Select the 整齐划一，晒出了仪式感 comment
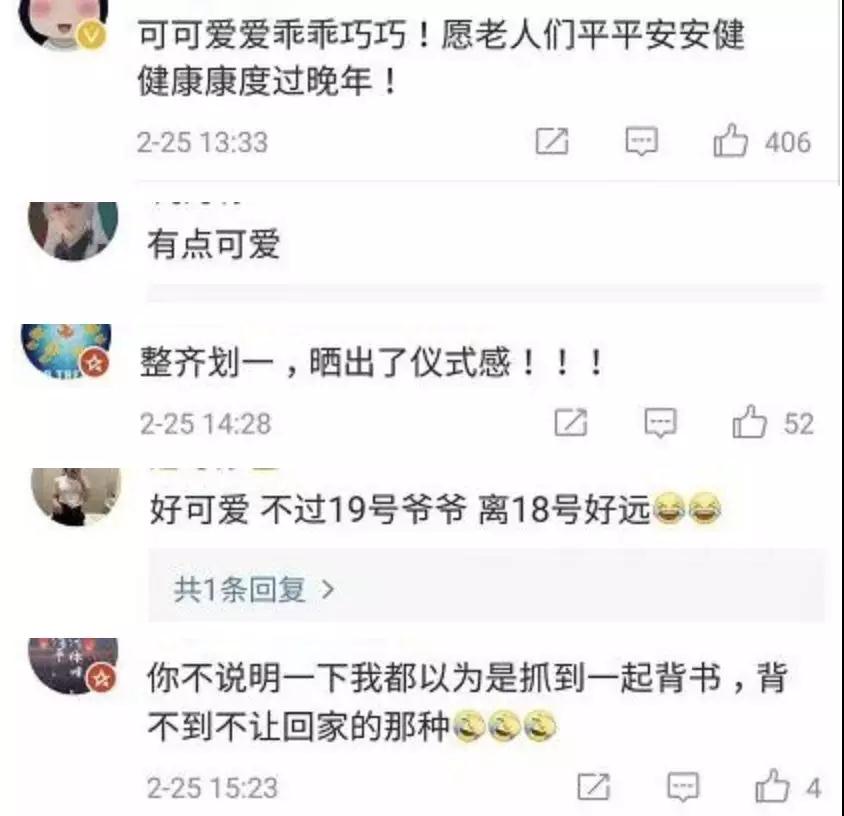 click(x=371, y=361)
